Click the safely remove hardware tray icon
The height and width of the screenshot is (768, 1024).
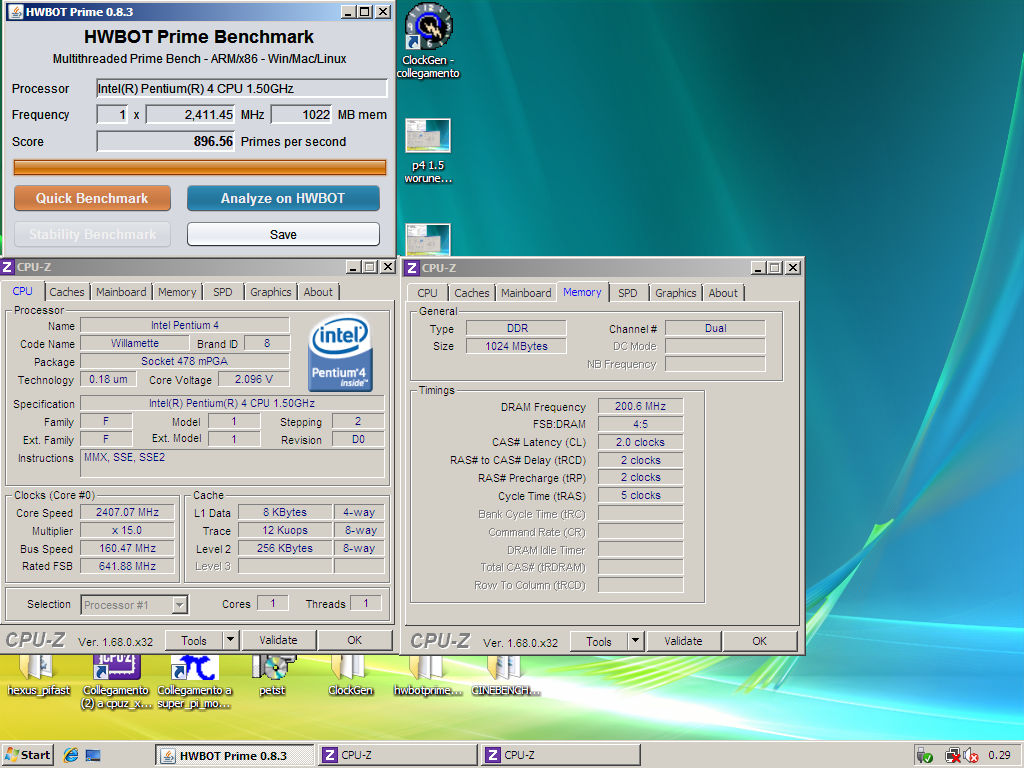[924, 756]
